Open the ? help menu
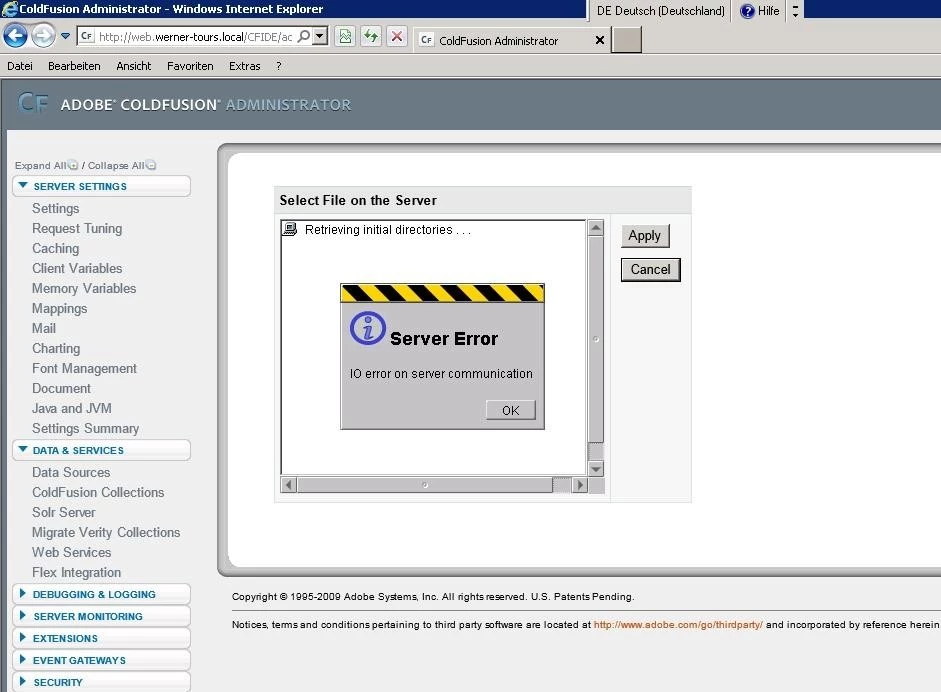 (278, 66)
